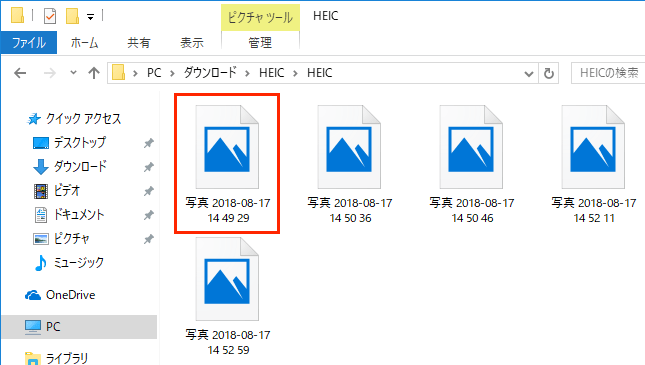Open the ファイル ribbon tab
This screenshot has height=365, width=645.
pyautogui.click(x=29, y=42)
